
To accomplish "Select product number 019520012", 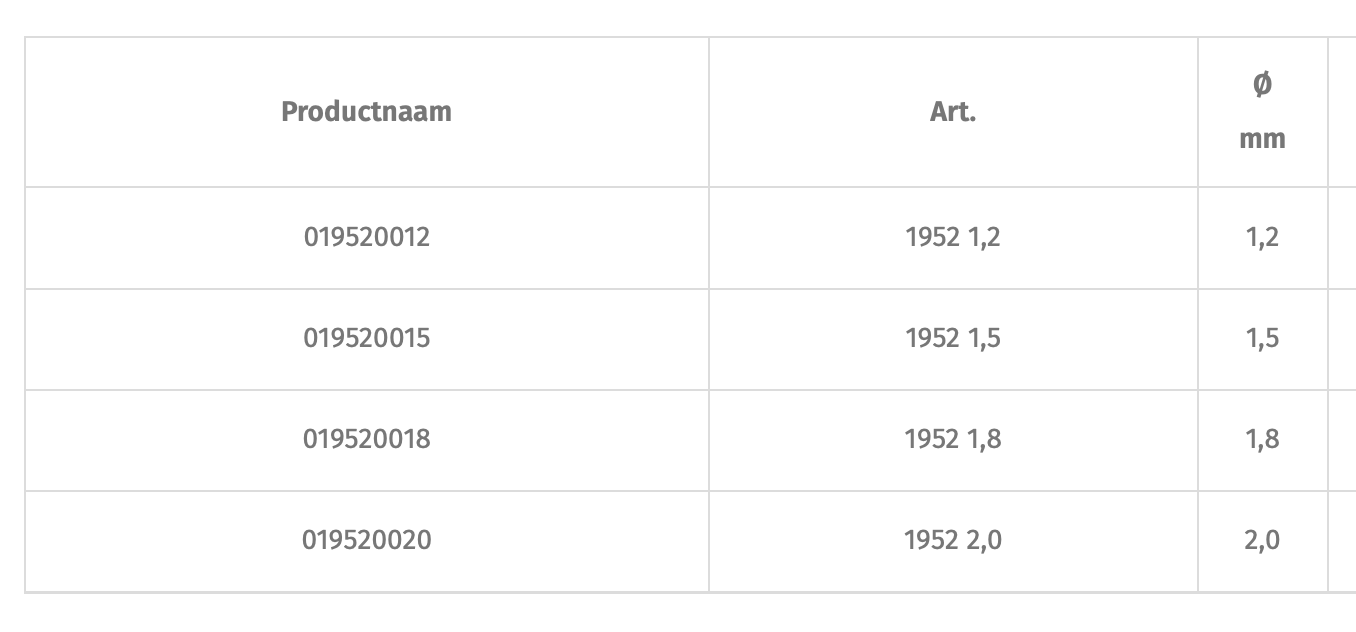I will (366, 238).
